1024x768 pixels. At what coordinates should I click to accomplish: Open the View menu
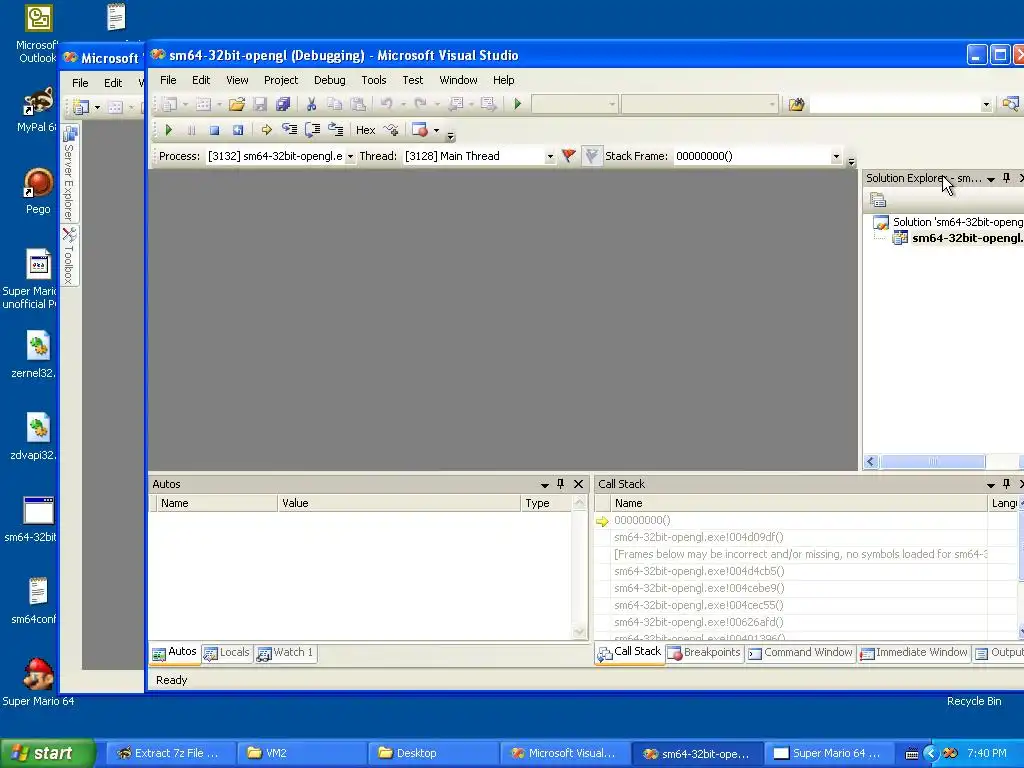pyautogui.click(x=237, y=80)
